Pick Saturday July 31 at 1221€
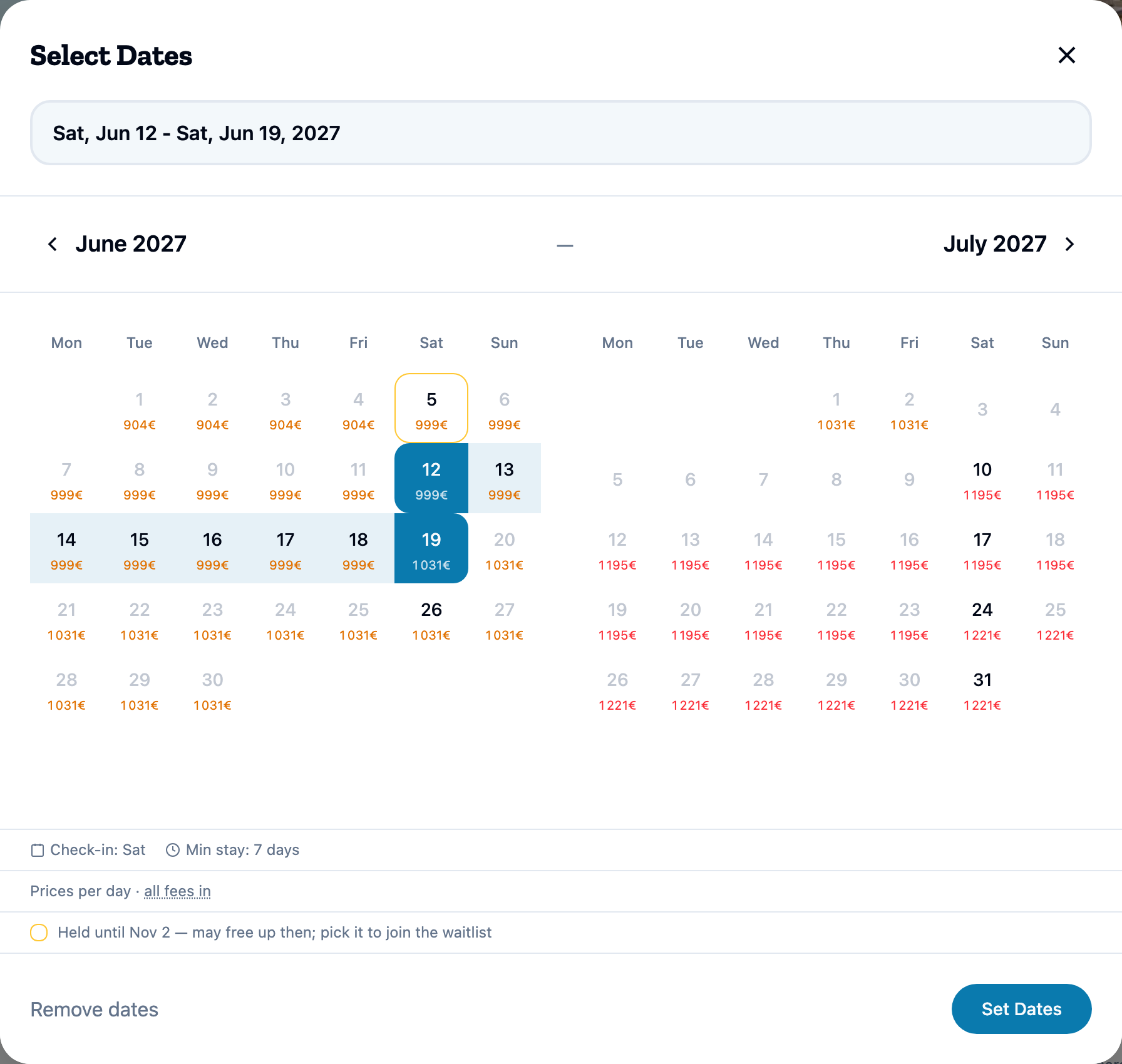This screenshot has height=1064, width=1122. coord(982,688)
